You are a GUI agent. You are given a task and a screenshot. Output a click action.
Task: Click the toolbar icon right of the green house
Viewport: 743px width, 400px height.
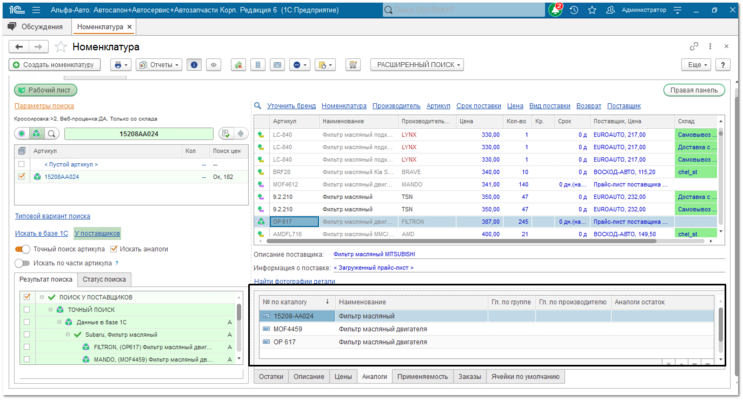[x=258, y=65]
